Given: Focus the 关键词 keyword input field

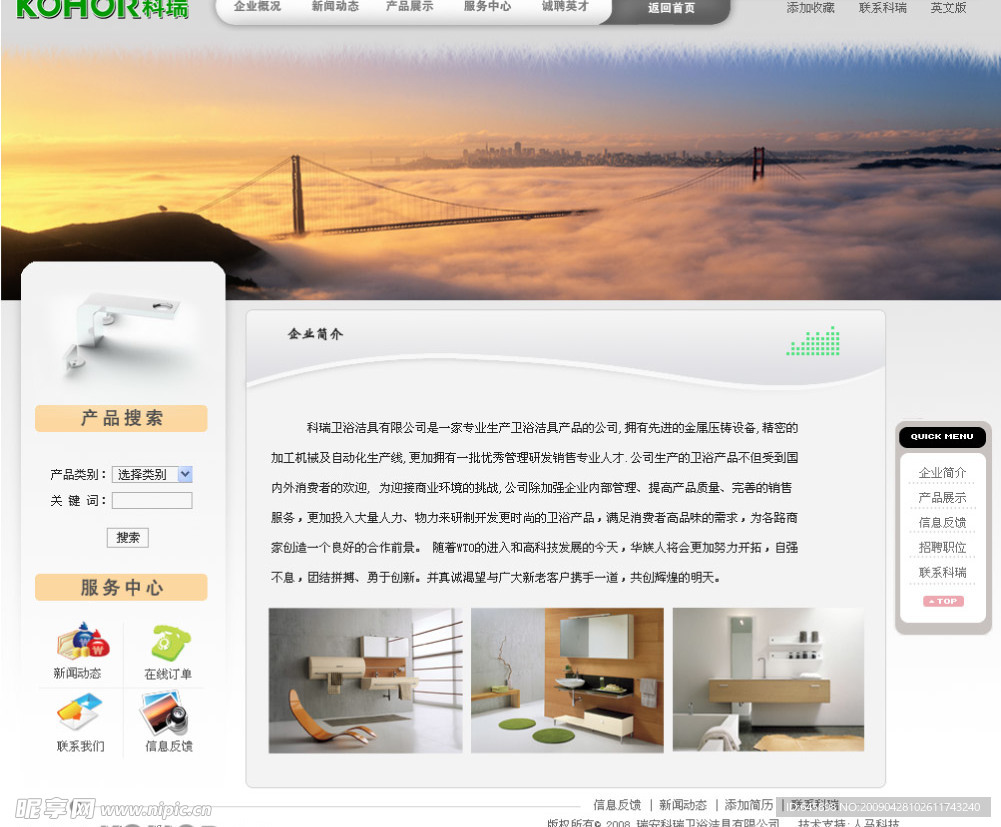Looking at the screenshot, I should pos(152,500).
